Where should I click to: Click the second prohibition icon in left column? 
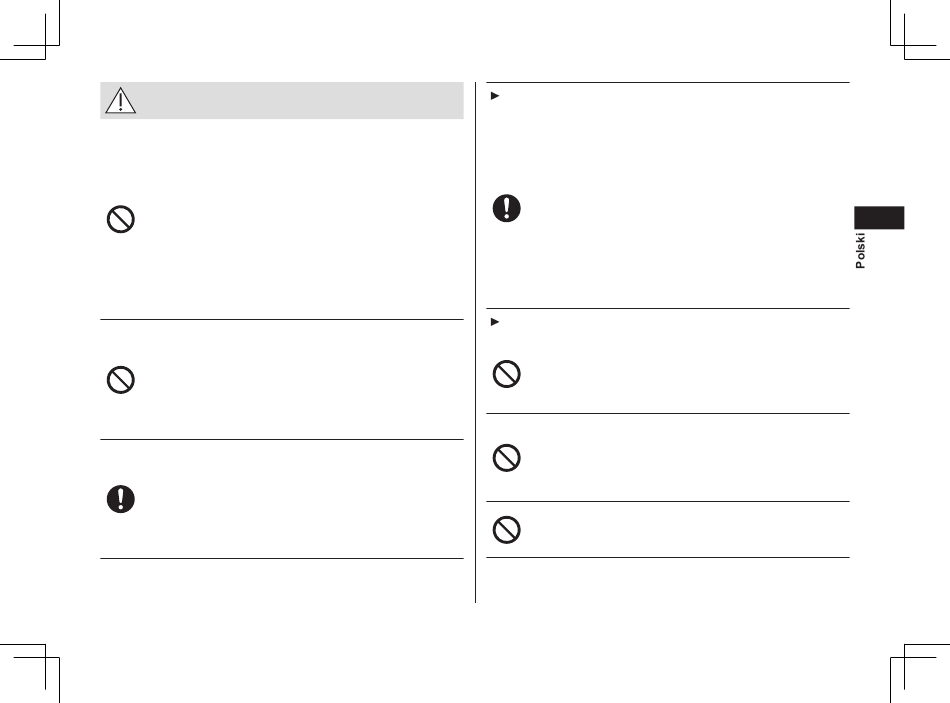[x=121, y=380]
